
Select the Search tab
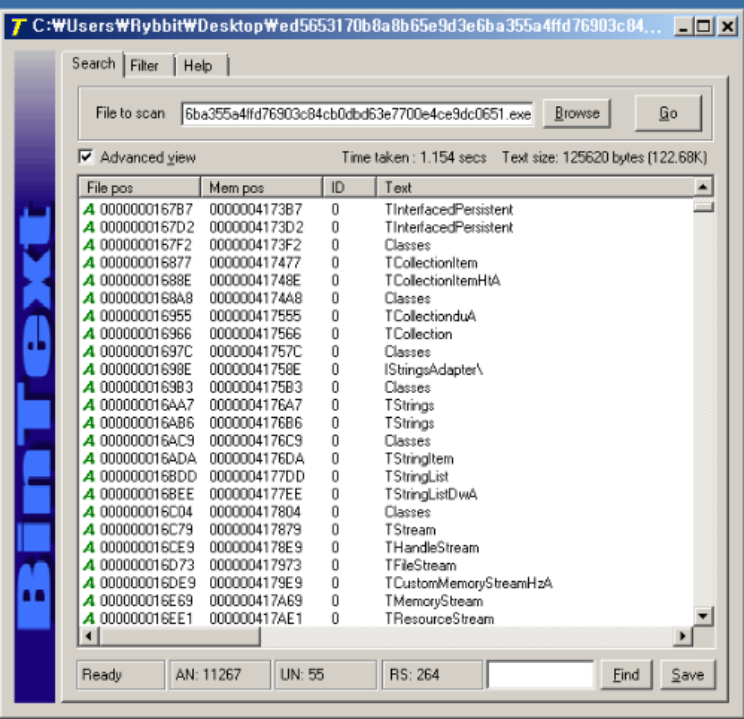pos(93,63)
